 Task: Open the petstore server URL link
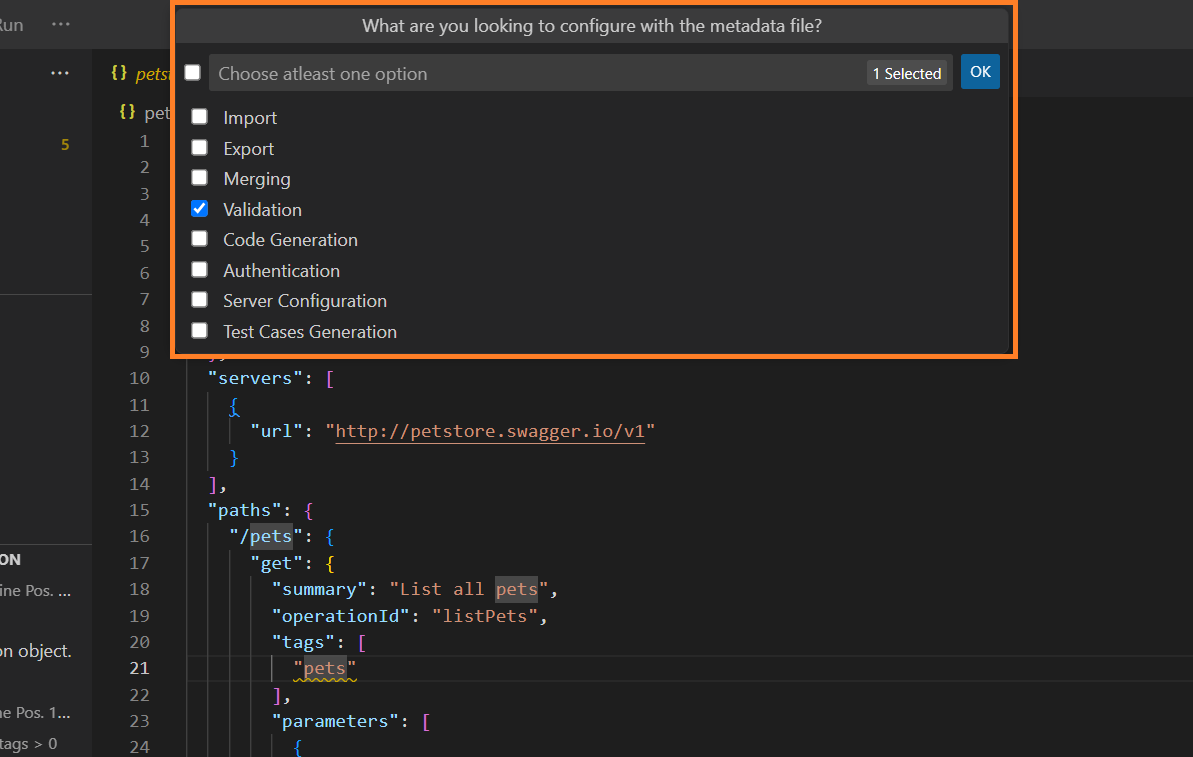490,431
